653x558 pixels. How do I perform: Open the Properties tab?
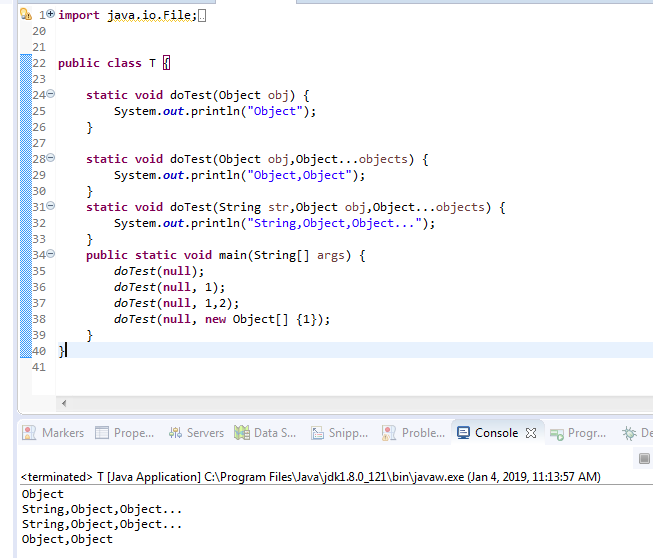(125, 433)
